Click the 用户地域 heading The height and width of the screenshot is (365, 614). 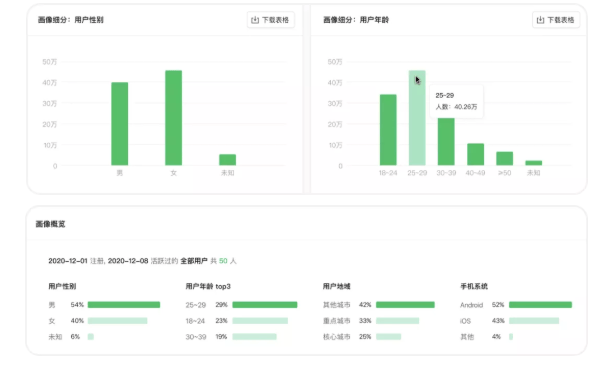(336, 286)
